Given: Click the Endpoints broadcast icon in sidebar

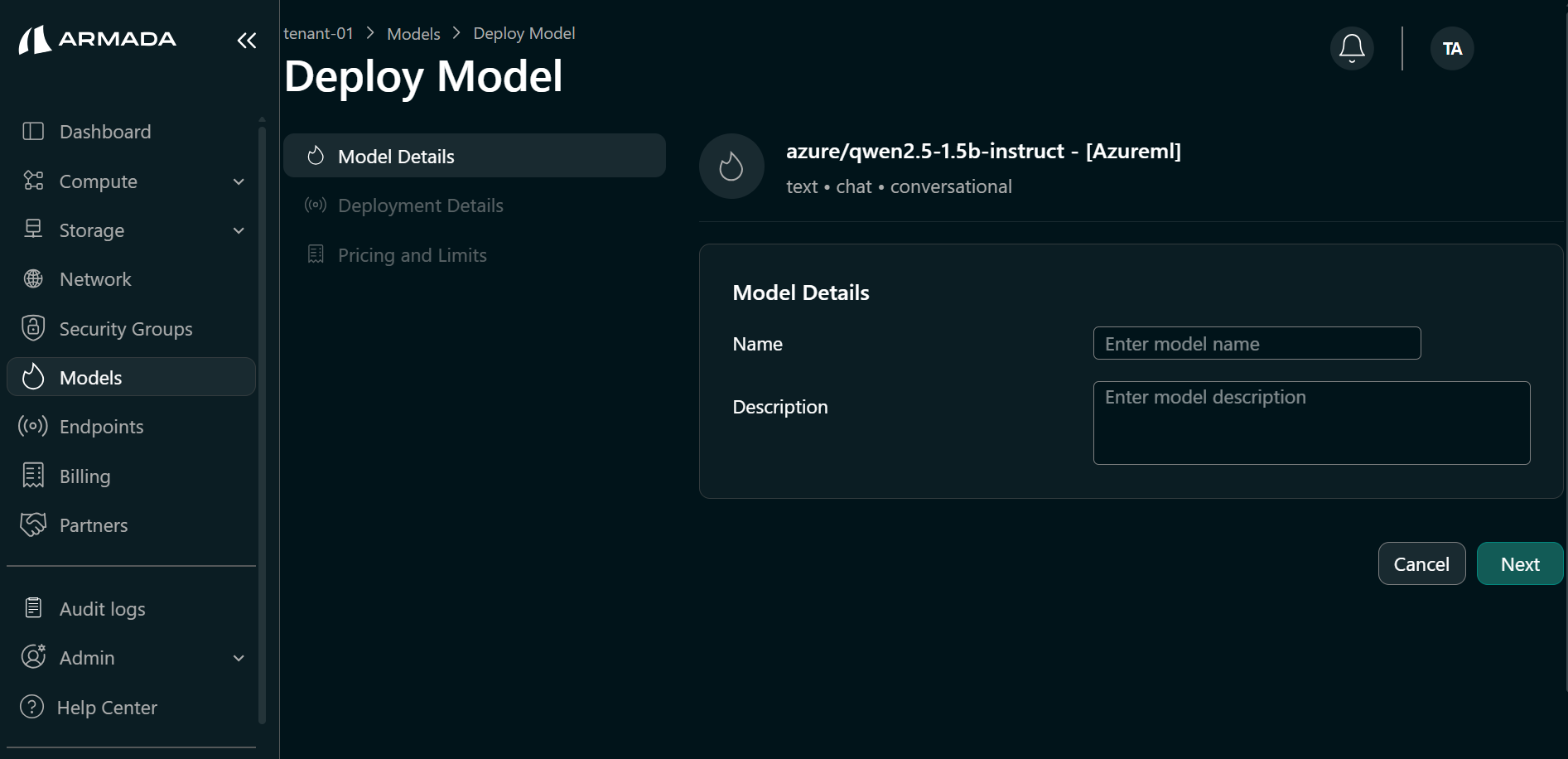Looking at the screenshot, I should coord(33,426).
